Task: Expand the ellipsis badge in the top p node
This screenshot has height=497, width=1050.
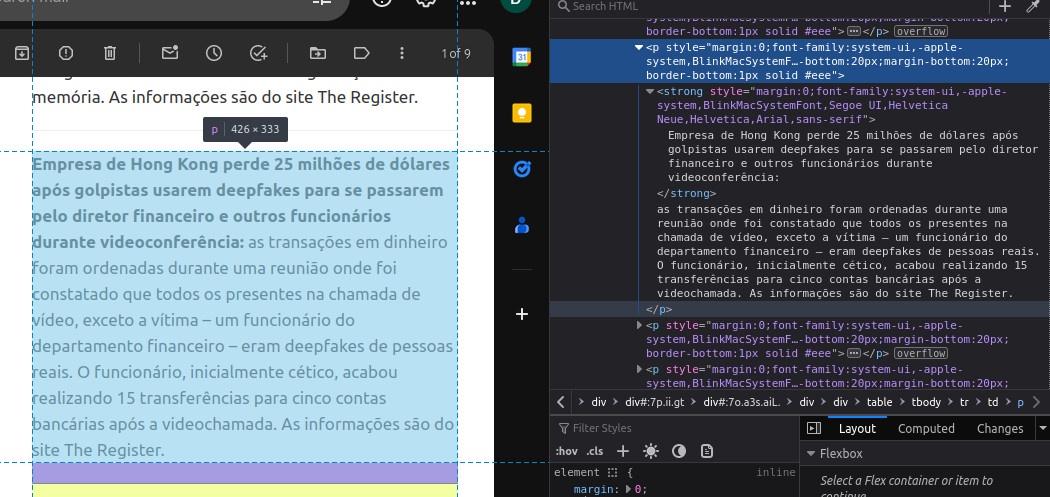Action: click(x=854, y=31)
